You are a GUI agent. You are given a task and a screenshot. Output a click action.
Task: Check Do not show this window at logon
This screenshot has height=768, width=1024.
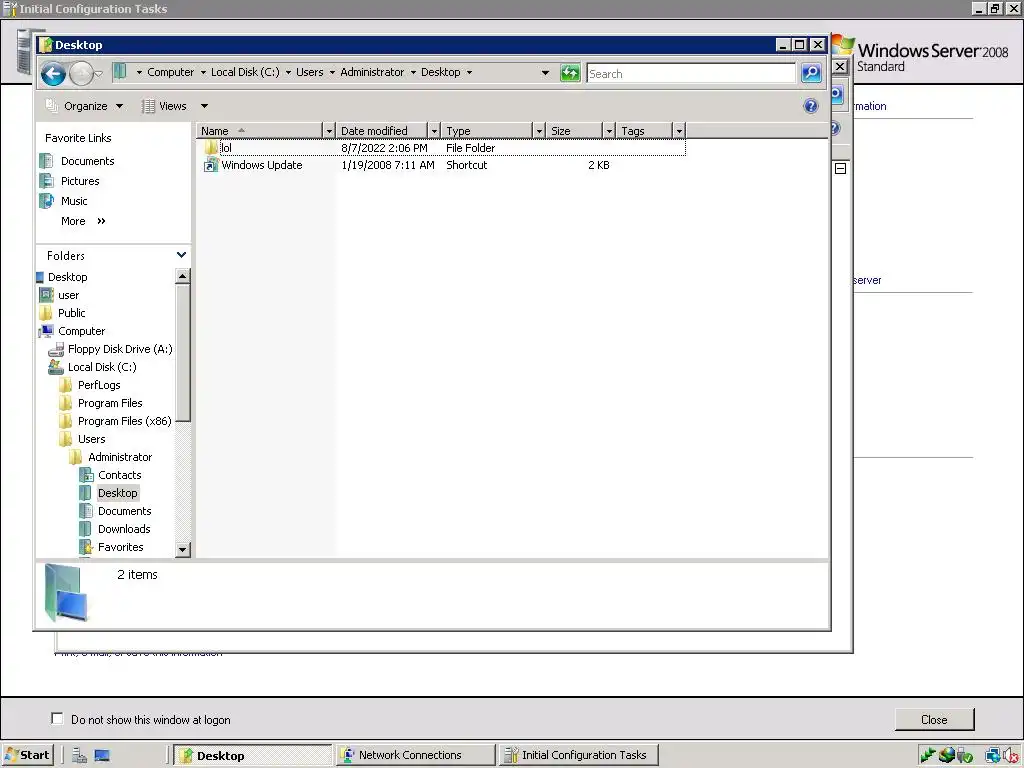click(57, 718)
